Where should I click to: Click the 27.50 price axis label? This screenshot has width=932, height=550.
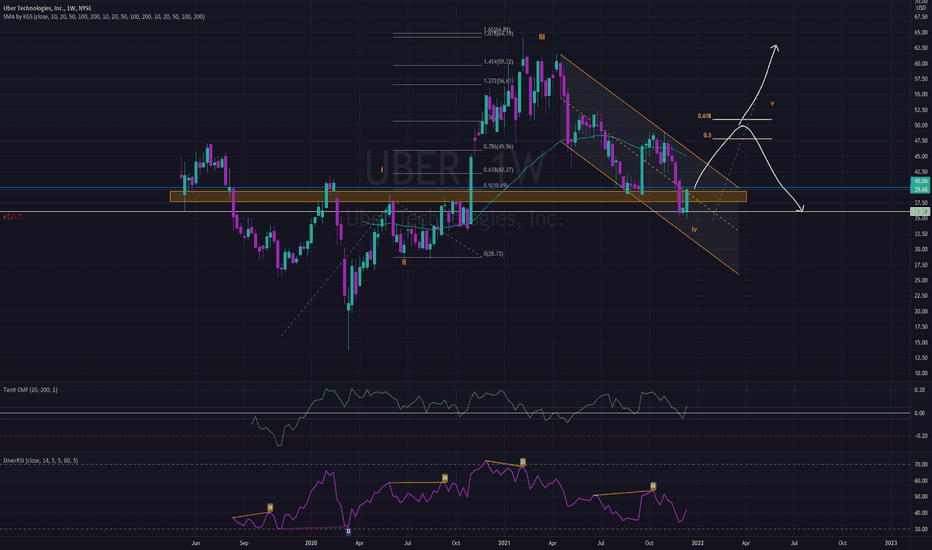921,265
